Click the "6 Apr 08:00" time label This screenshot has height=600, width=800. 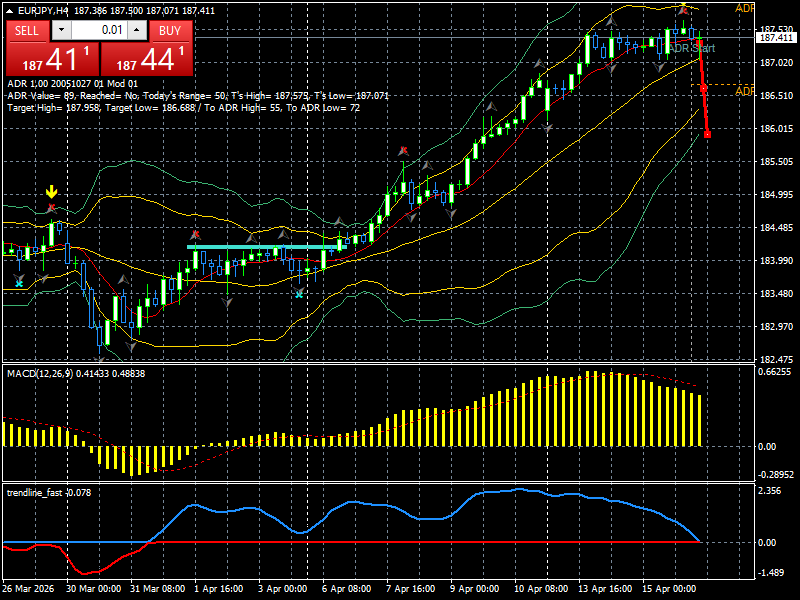(x=346, y=588)
